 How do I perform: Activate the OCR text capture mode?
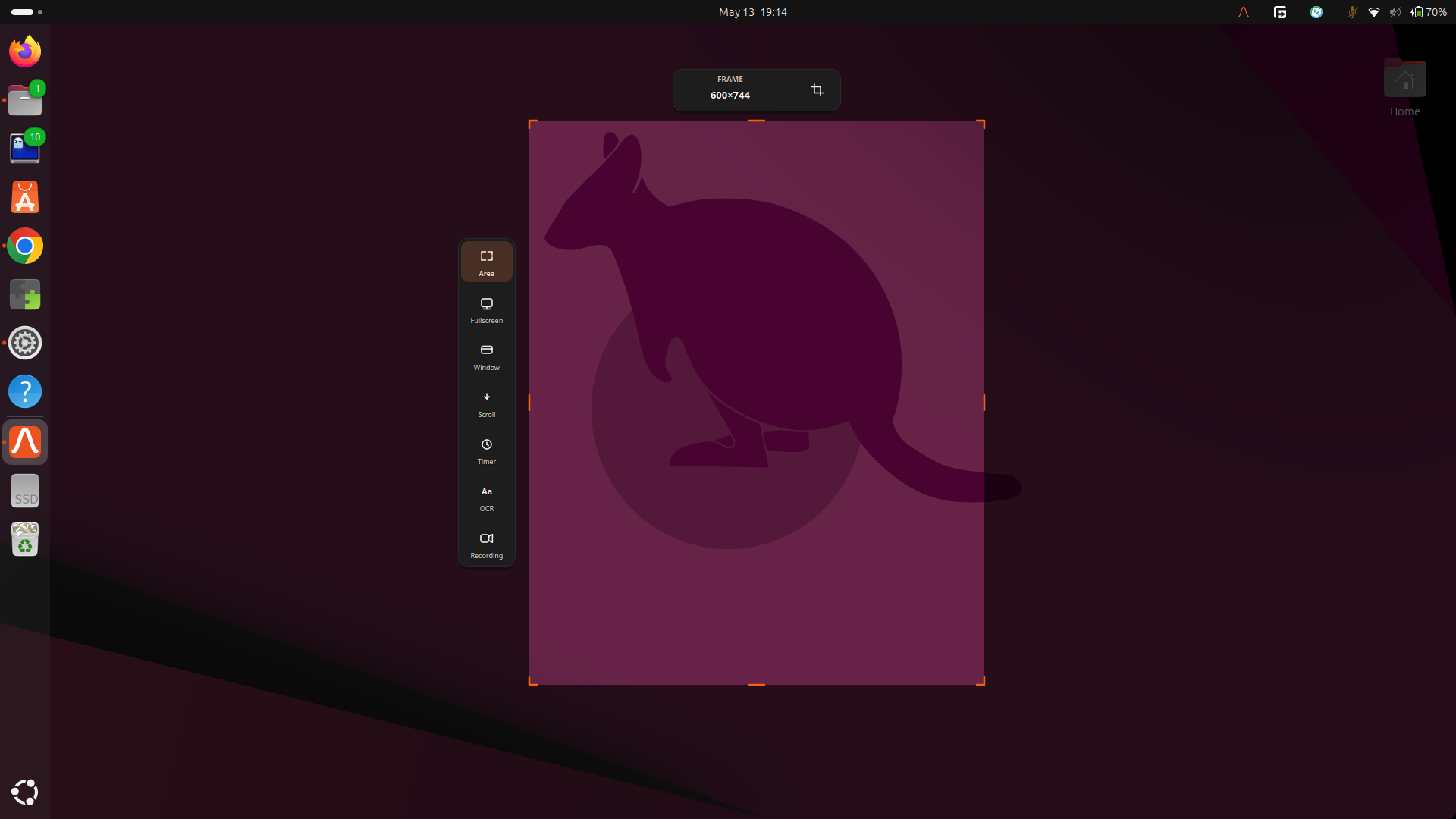click(x=487, y=498)
